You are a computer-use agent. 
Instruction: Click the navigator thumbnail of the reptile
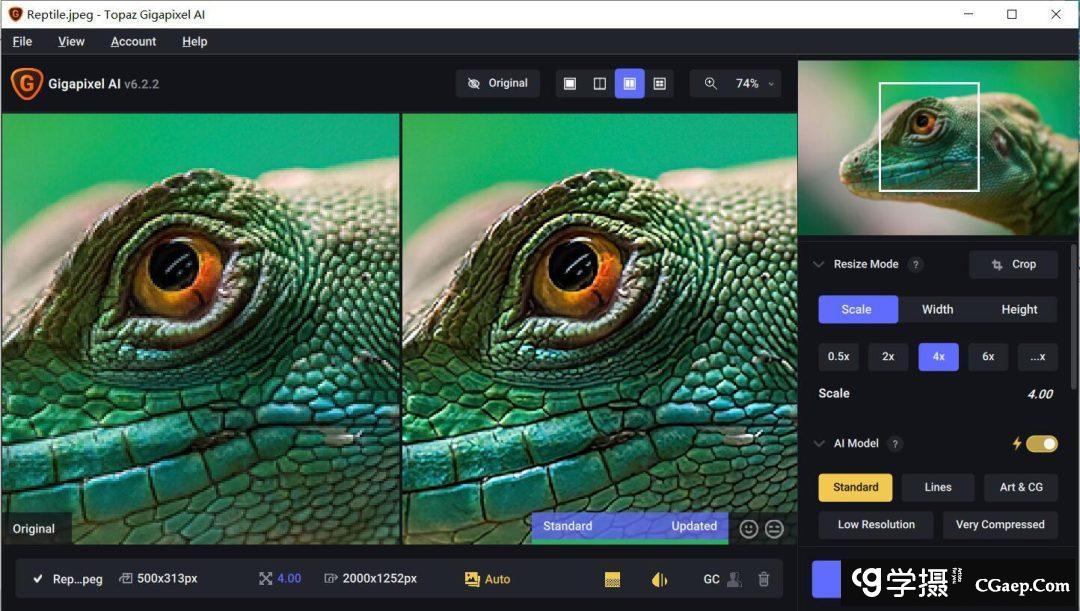(x=937, y=147)
